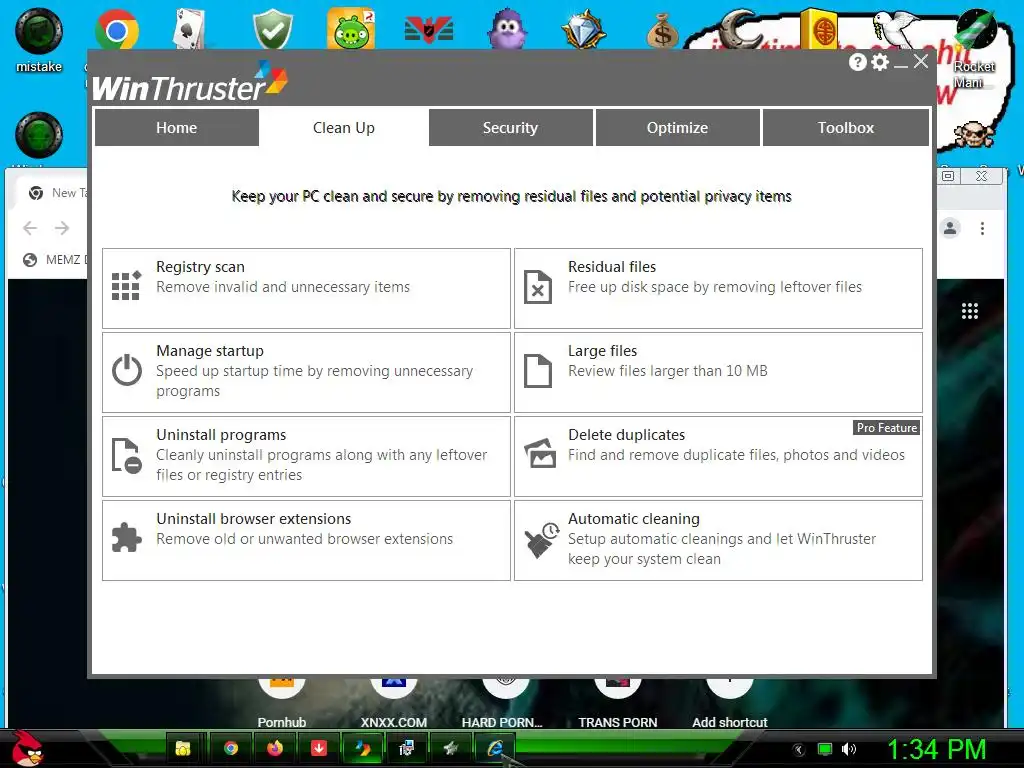The height and width of the screenshot is (768, 1024).
Task: Click the installer package taskbar icon
Action: coord(406,748)
